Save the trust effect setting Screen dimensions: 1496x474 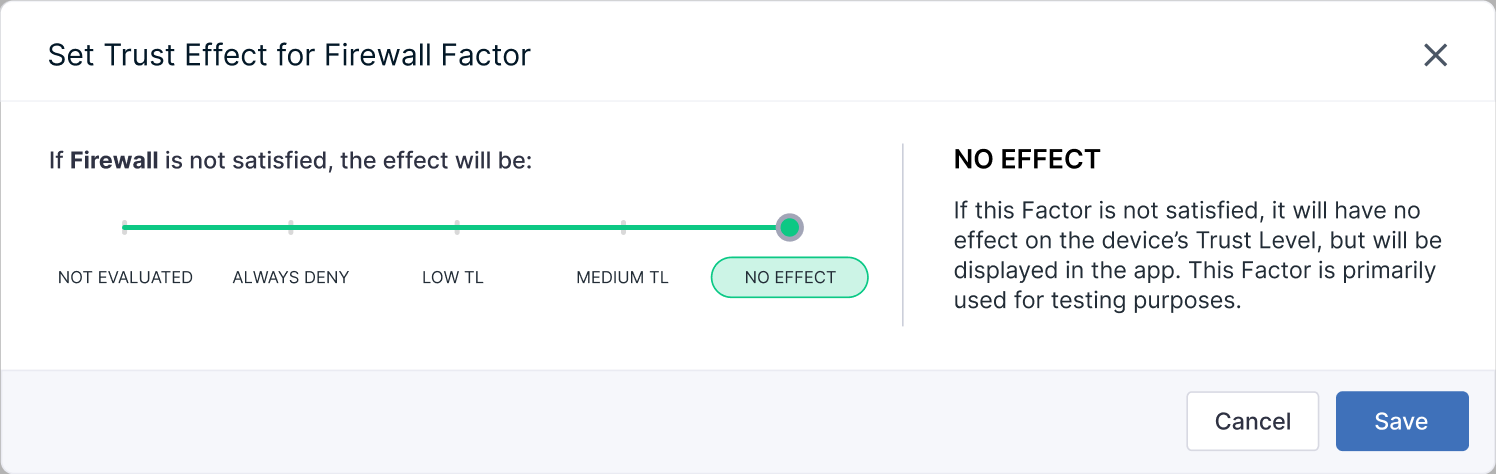1401,421
